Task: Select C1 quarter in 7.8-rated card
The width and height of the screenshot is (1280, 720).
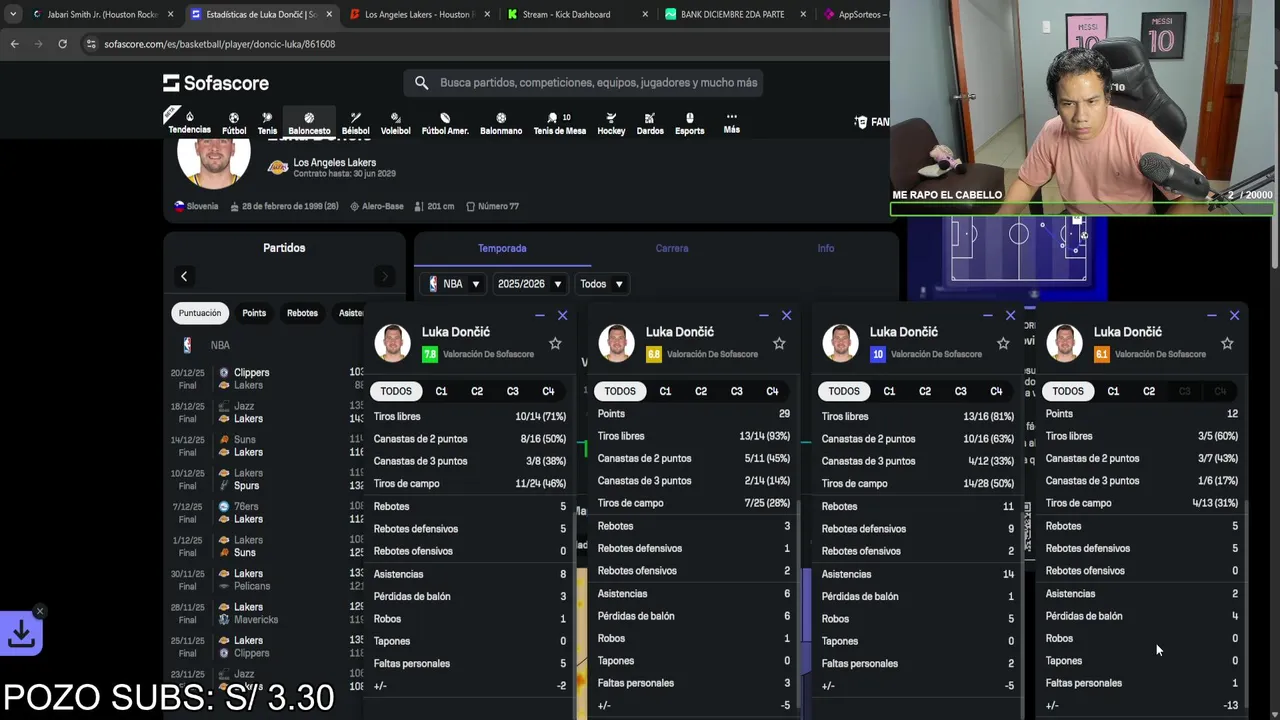Action: pos(441,391)
